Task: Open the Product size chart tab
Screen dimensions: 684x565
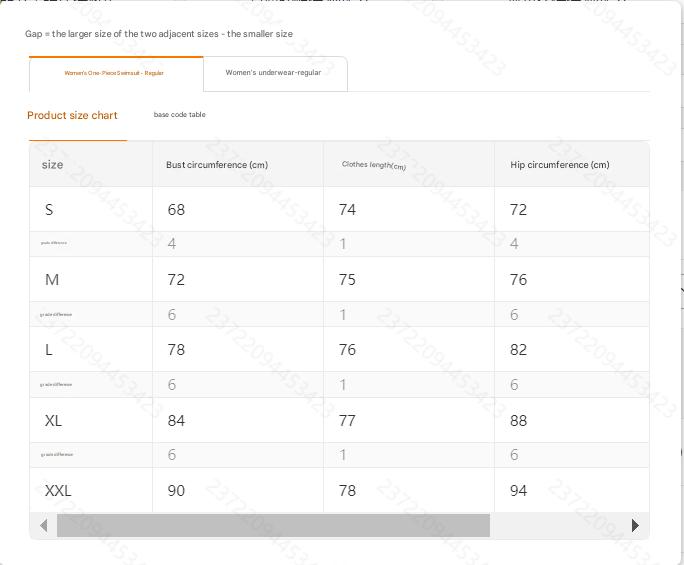Action: (x=72, y=116)
